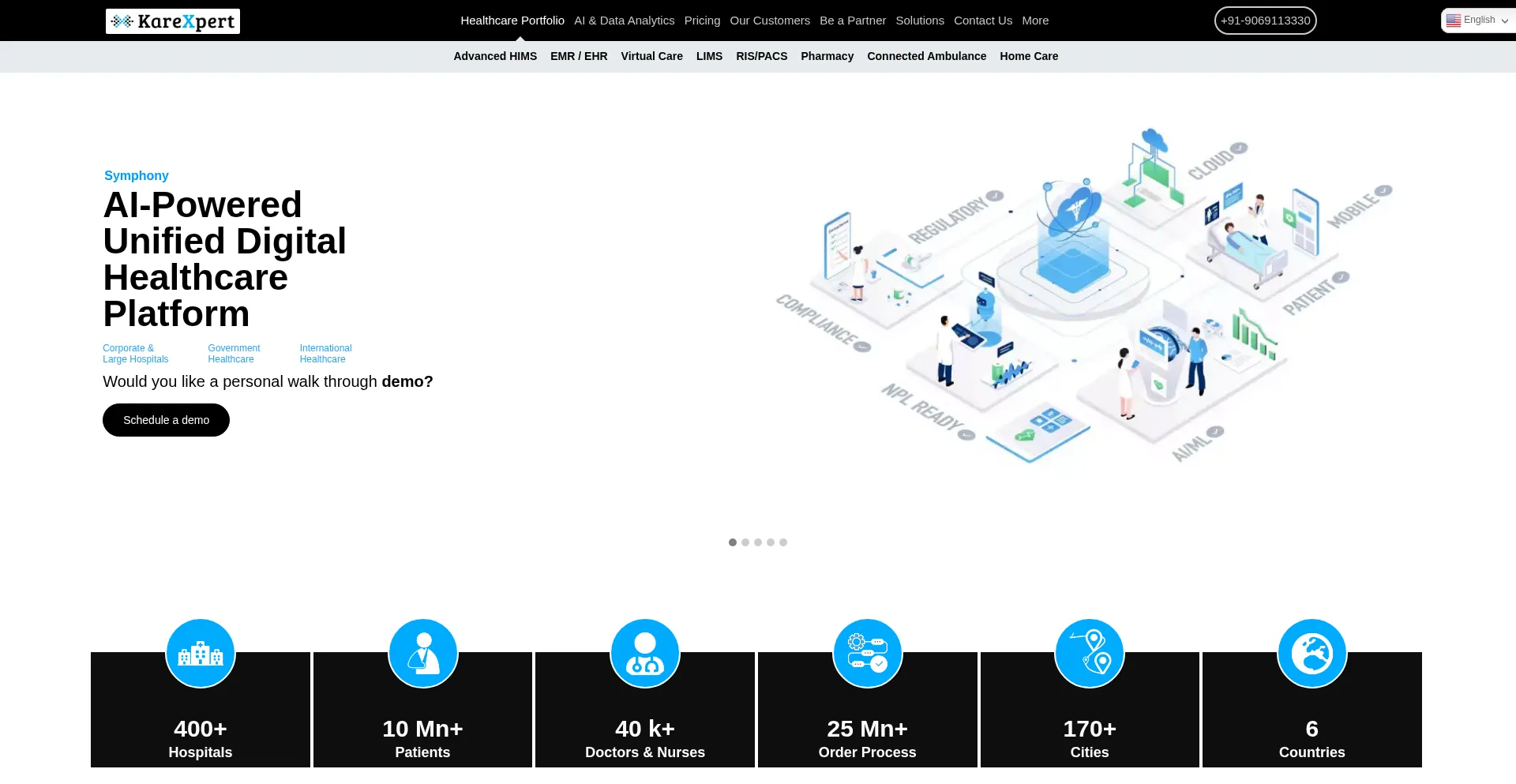Open the Corporate & Large Hospitals link
The height and width of the screenshot is (784, 1516).
[x=136, y=354]
